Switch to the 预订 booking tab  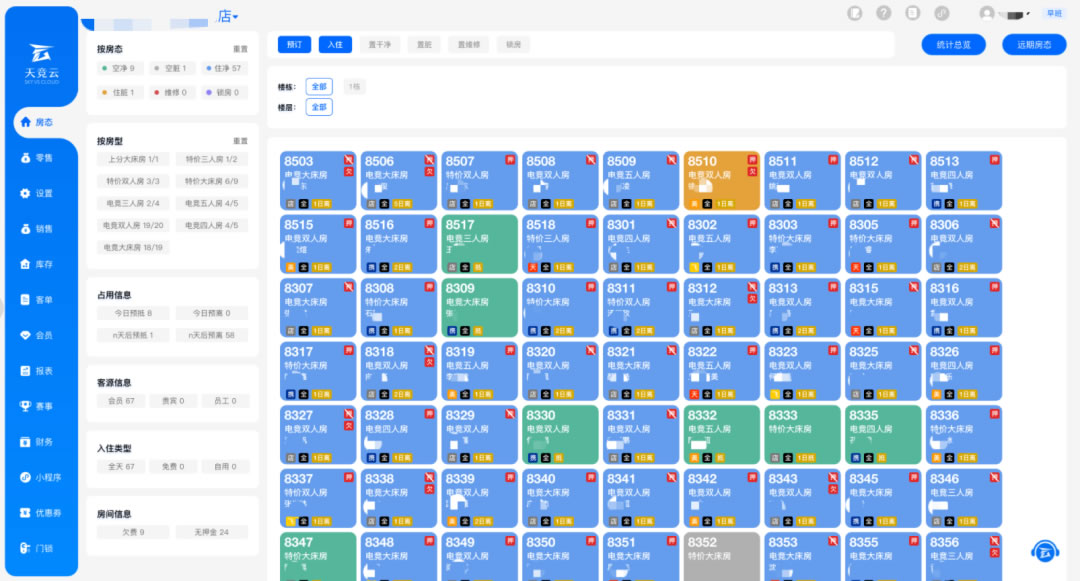point(294,45)
